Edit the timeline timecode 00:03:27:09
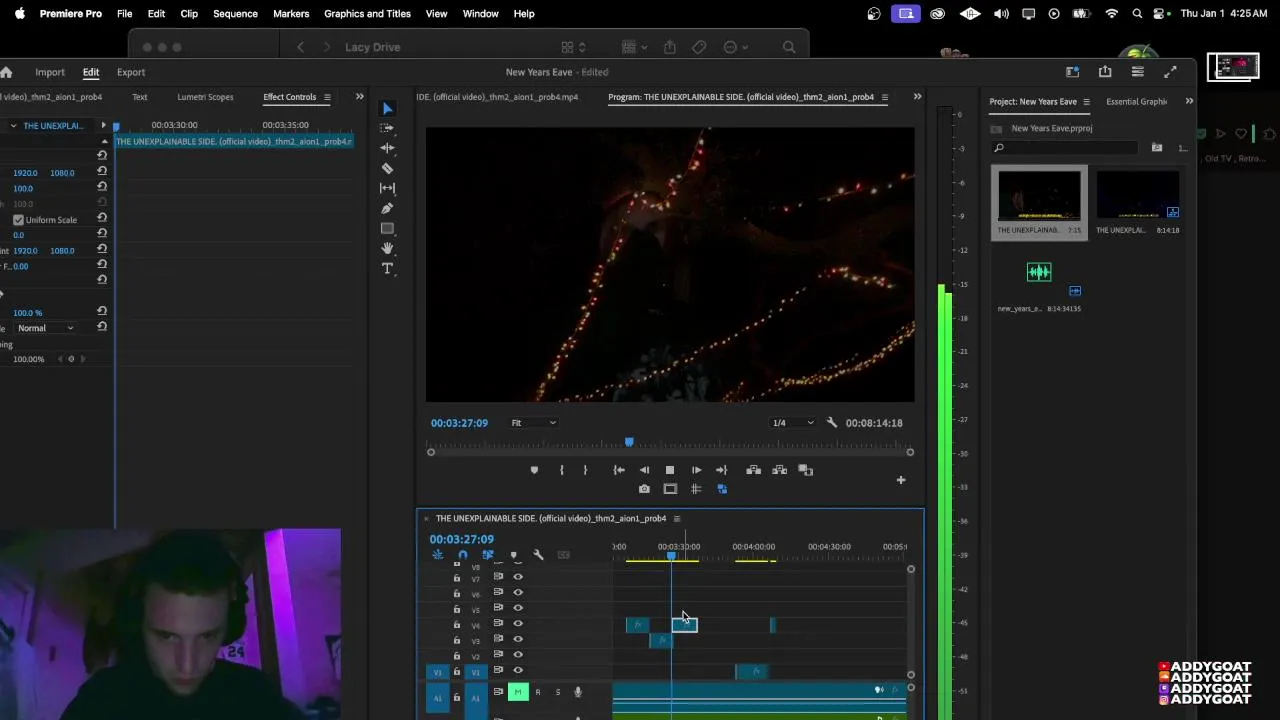 [462, 539]
